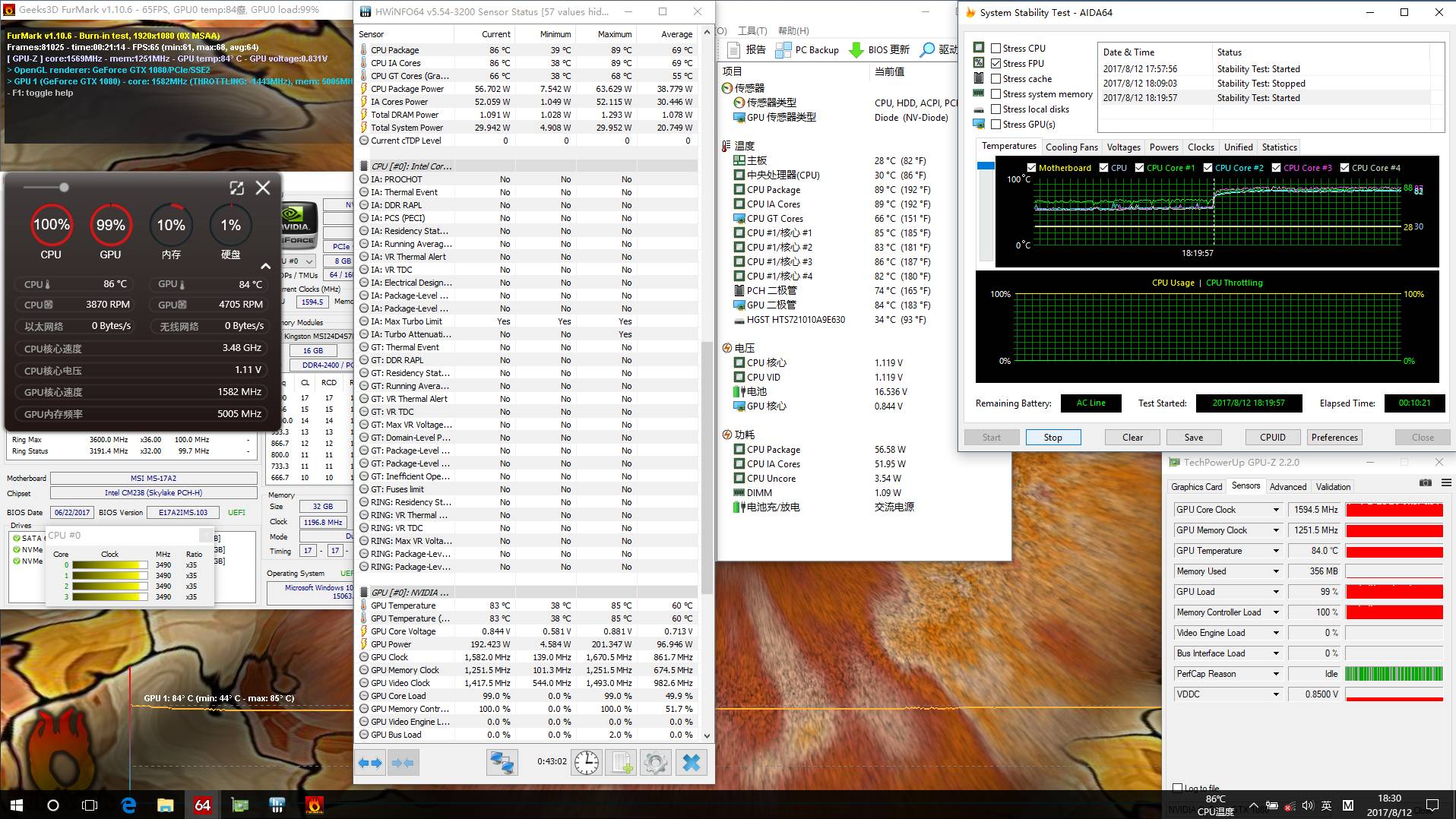Screen dimensions: 1456x819
Task: Click HWiNFO sensor list vertical scrollbar
Action: point(707,467)
